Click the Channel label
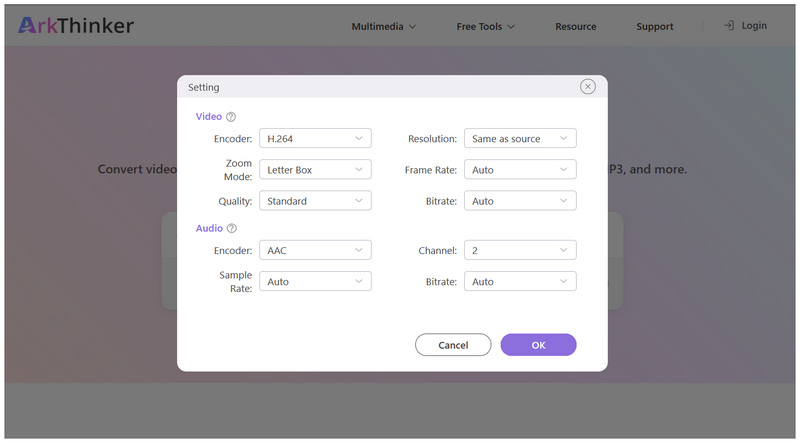800x443 pixels. (437, 251)
